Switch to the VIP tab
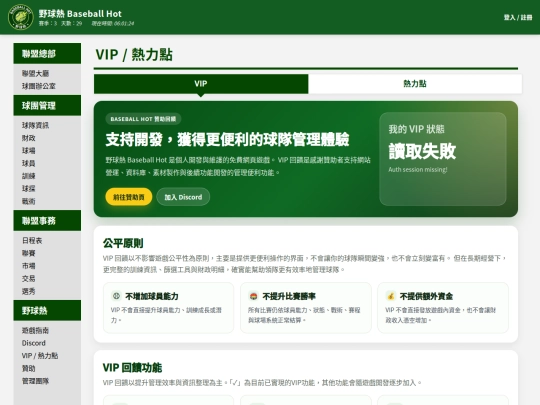Viewport: 540px width, 405px height. pos(201,84)
